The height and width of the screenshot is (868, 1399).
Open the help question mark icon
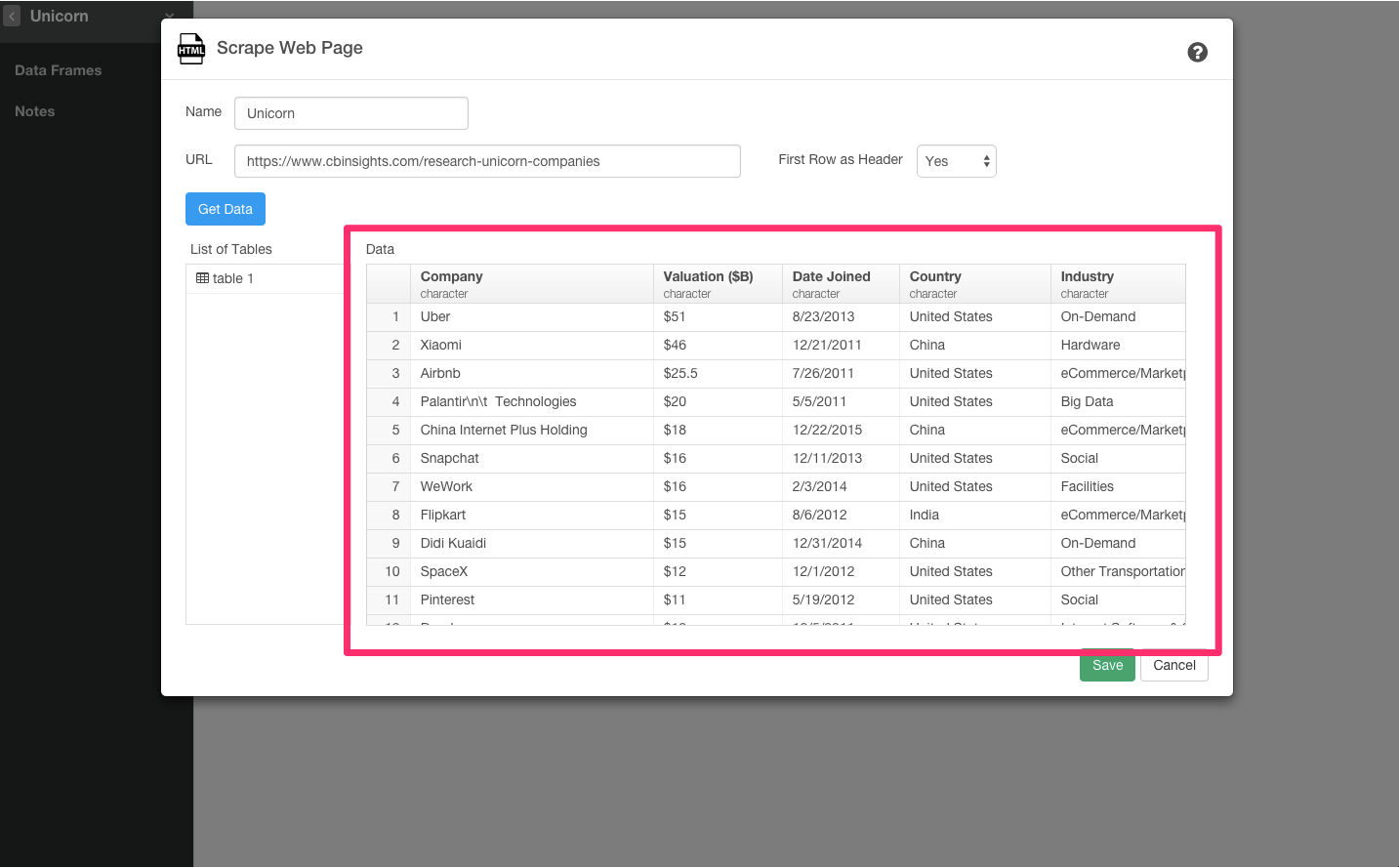click(1197, 53)
